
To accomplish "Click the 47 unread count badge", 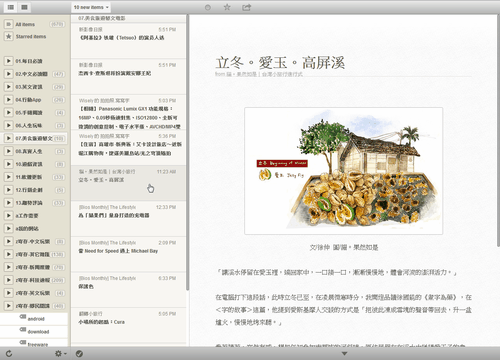I will (58, 74).
